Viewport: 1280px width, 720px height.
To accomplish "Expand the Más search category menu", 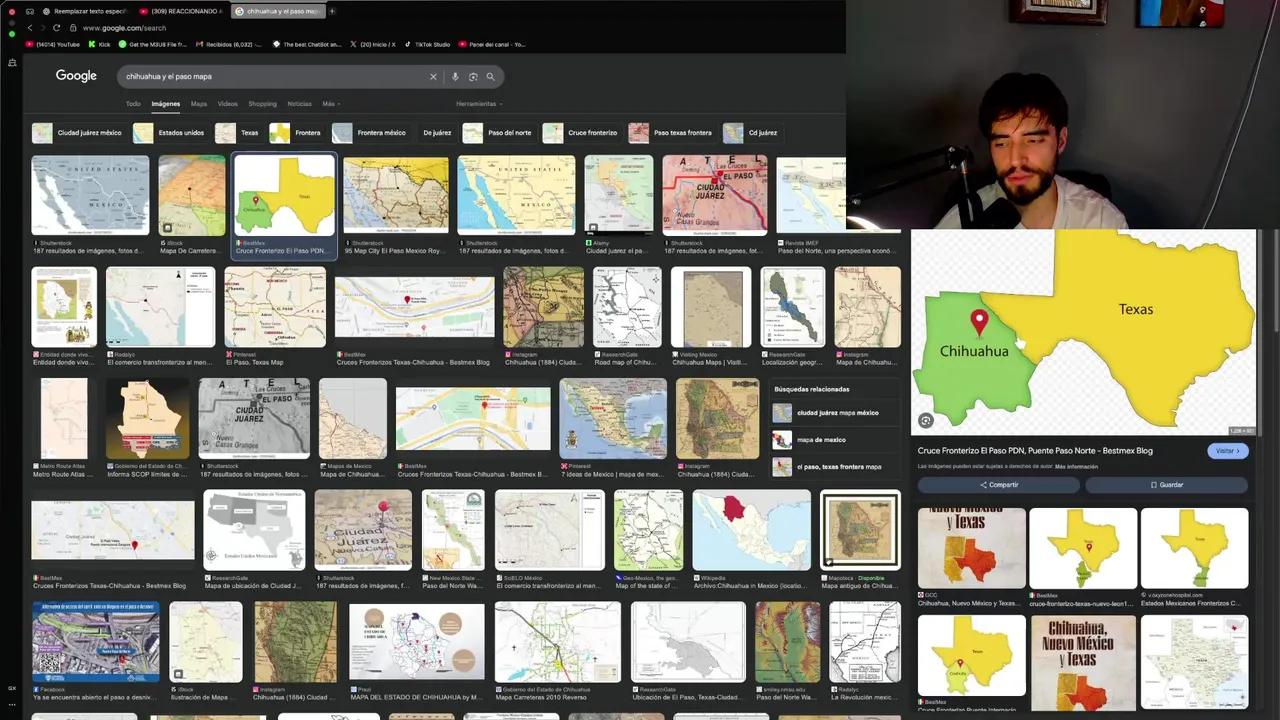I will coord(329,104).
